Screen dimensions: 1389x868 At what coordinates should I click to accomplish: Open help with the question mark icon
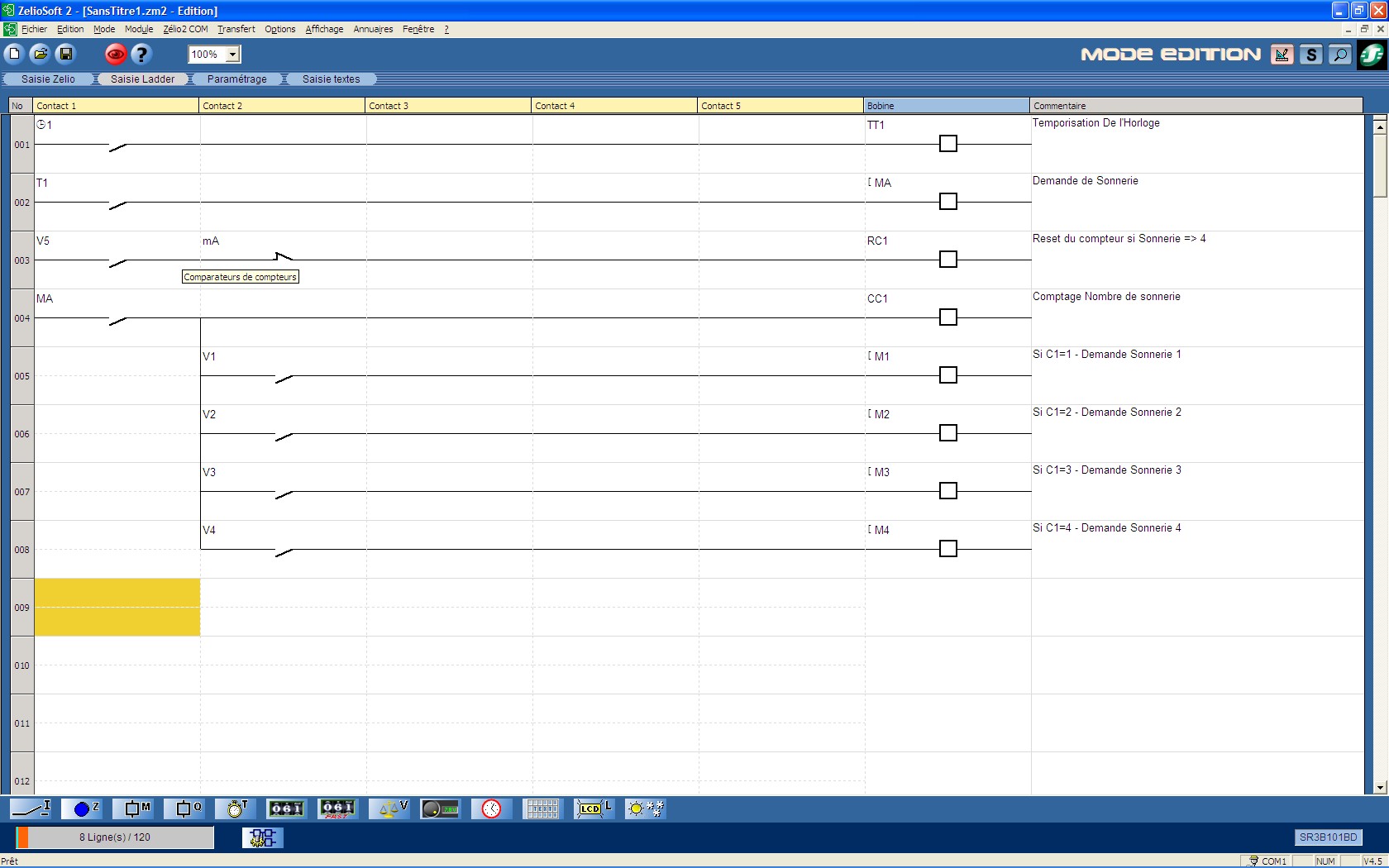[x=142, y=55]
